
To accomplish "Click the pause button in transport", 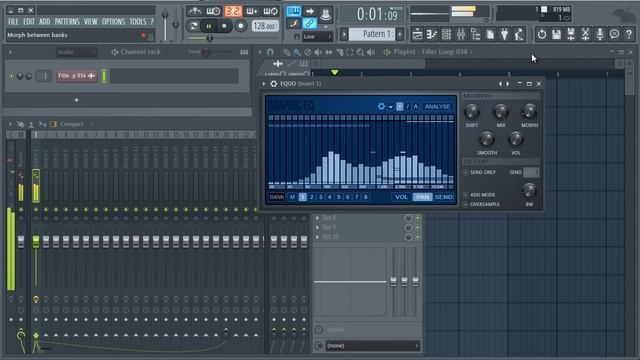I will tap(209, 26).
